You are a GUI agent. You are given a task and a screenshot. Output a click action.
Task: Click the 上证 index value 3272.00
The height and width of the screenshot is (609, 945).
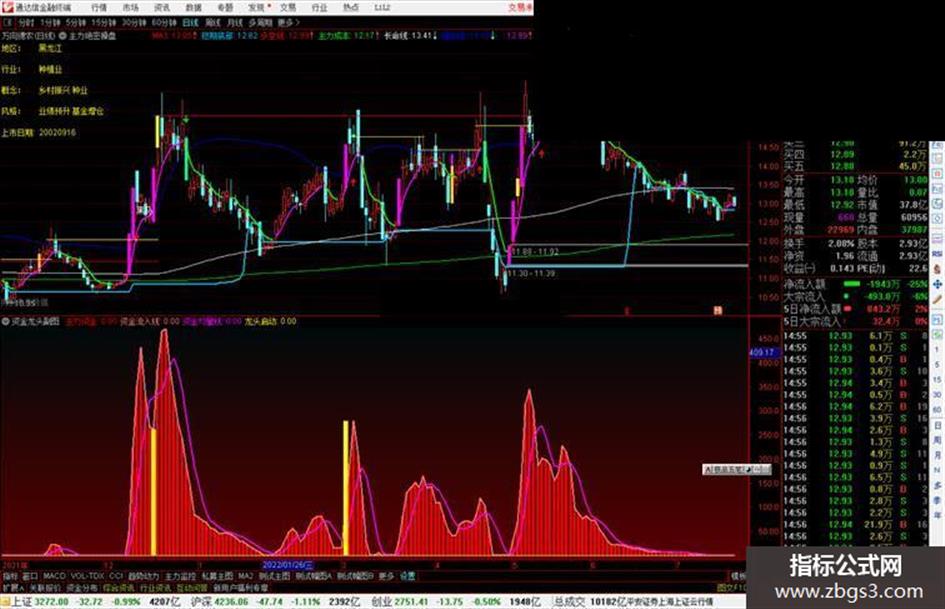[51, 602]
